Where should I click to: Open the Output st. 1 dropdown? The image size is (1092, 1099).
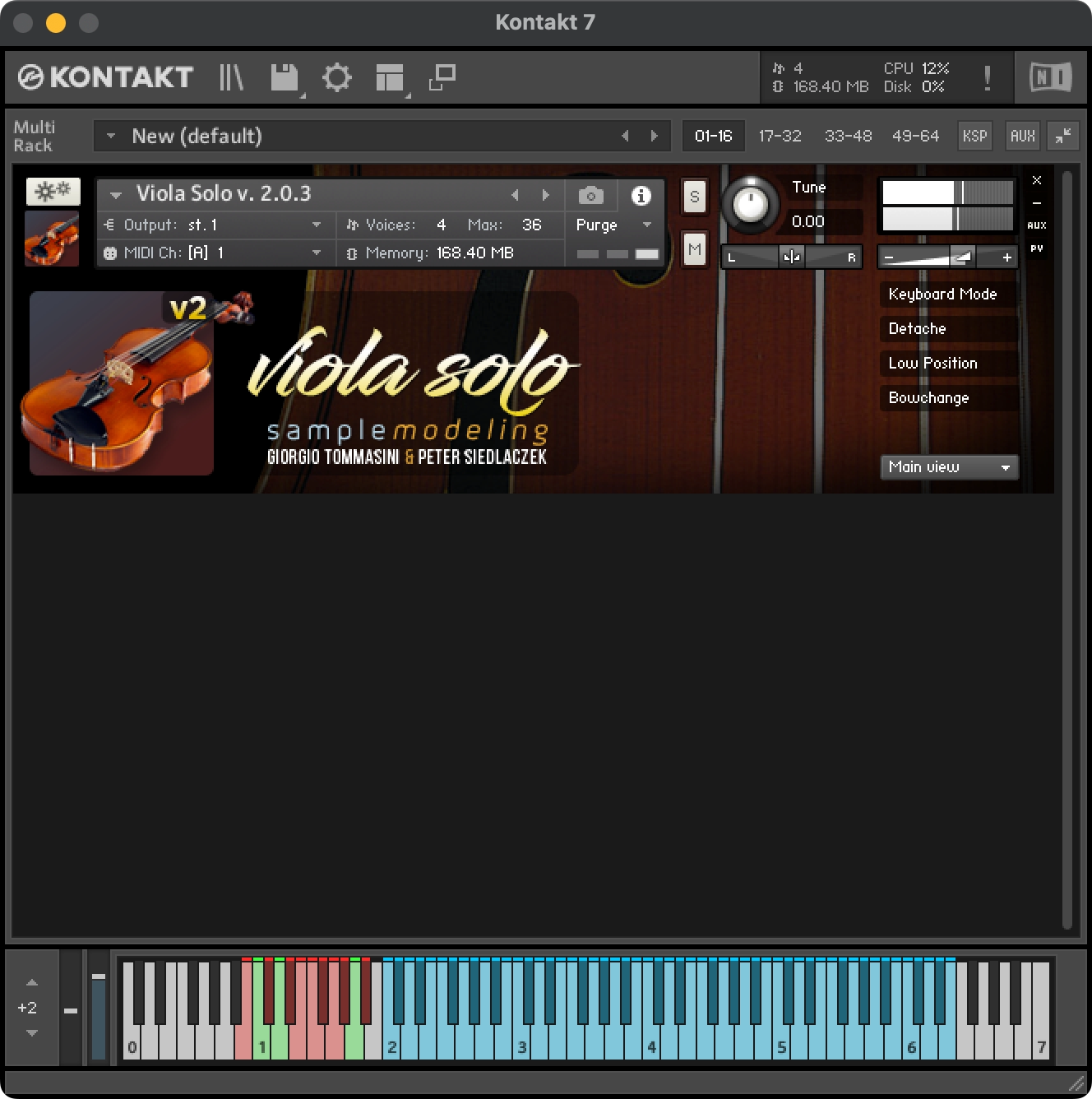(x=216, y=225)
